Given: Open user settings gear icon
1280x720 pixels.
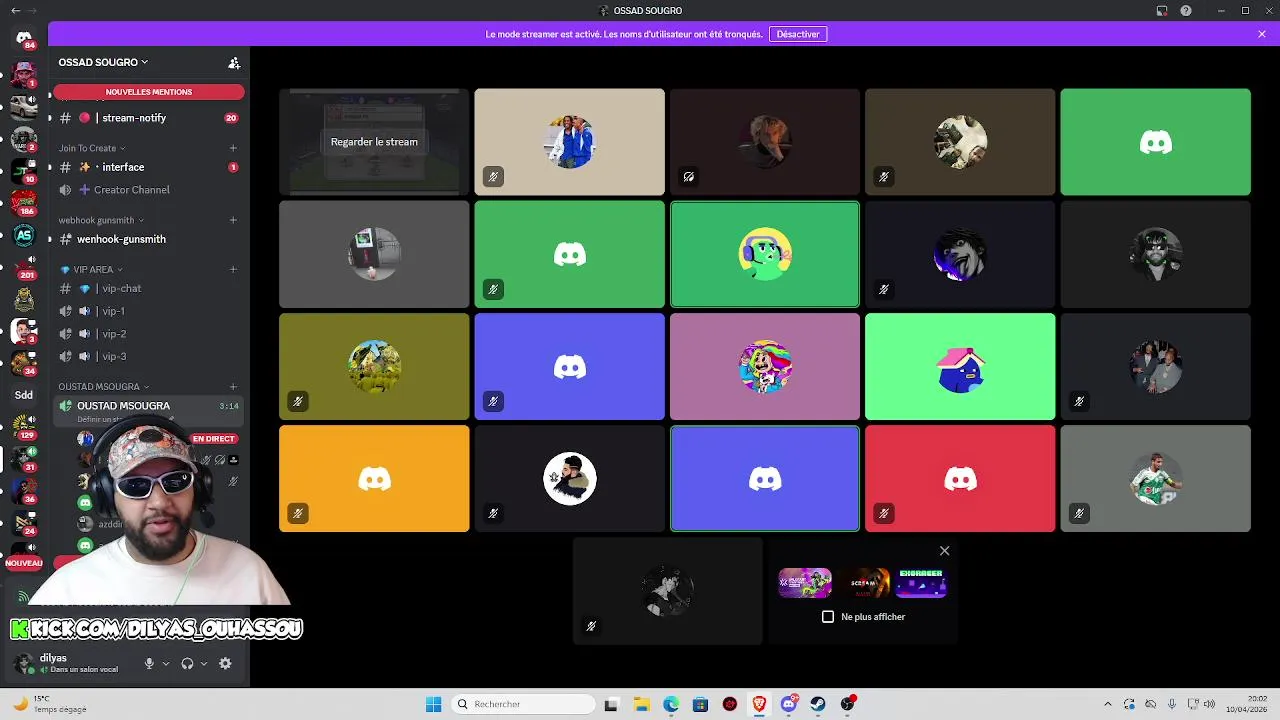Looking at the screenshot, I should point(225,663).
